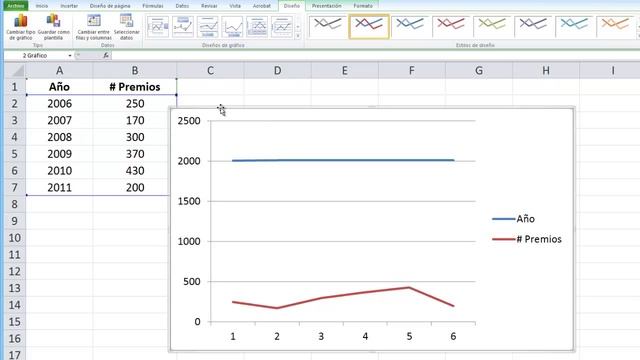This screenshot has width=640, height=360.
Task: Apply the blue chart style
Action: pos(410,26)
